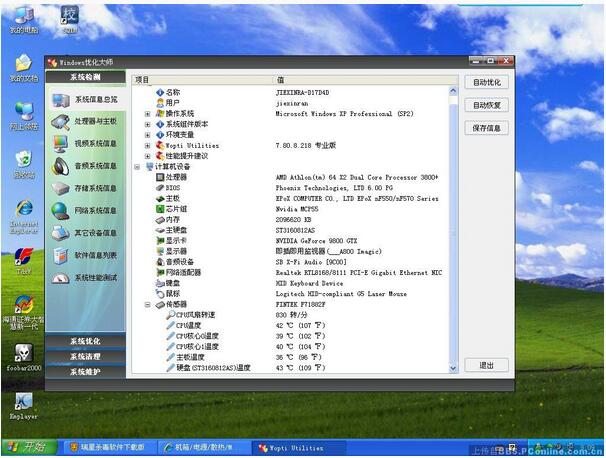606x458 pixels.
Task: Click the 内存 row icon
Action: [160, 220]
